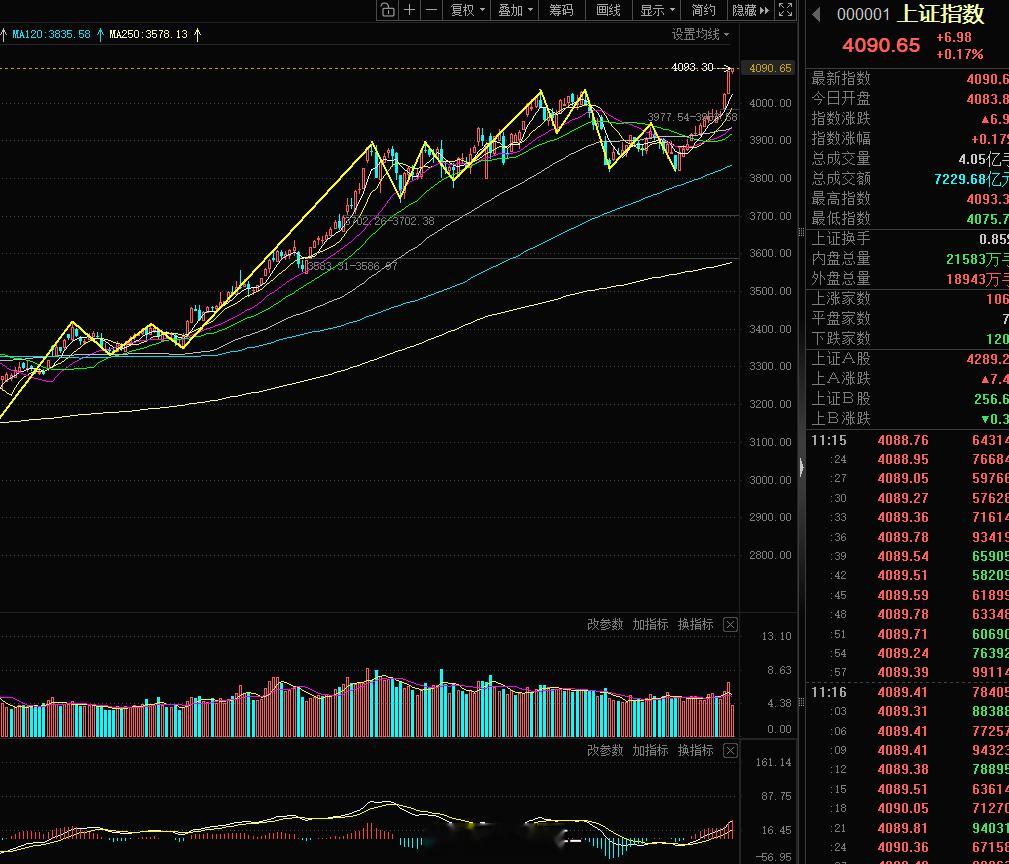
Task: Click the MA250:3578.13 label
Action: 149,34
